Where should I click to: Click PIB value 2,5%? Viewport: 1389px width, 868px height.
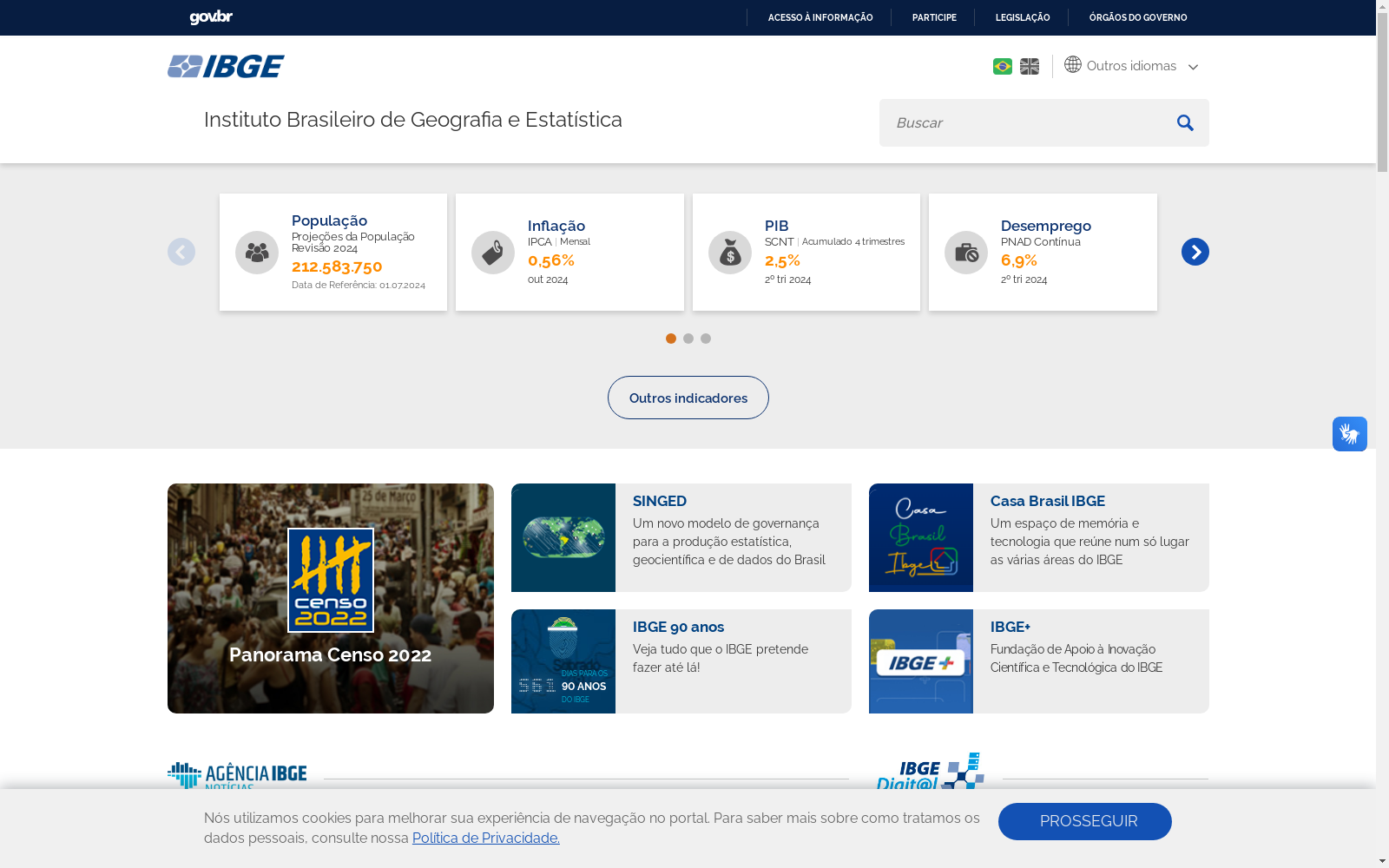(782, 260)
